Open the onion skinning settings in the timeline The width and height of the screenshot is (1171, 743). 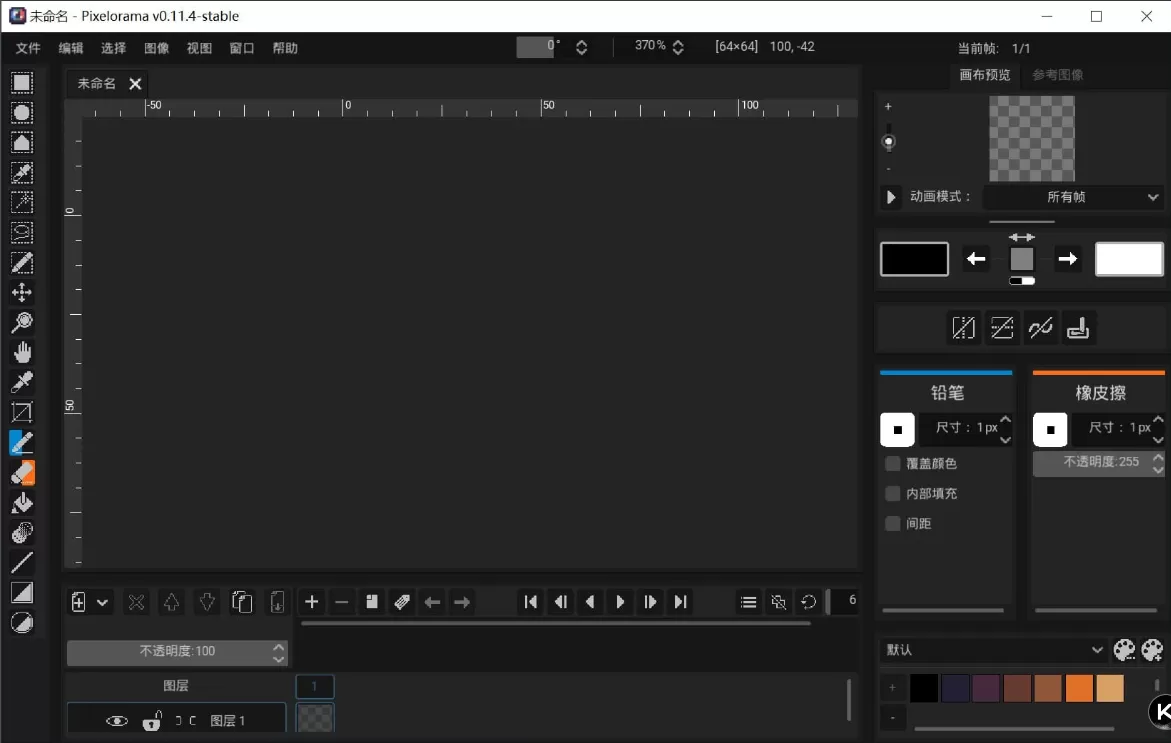click(778, 601)
